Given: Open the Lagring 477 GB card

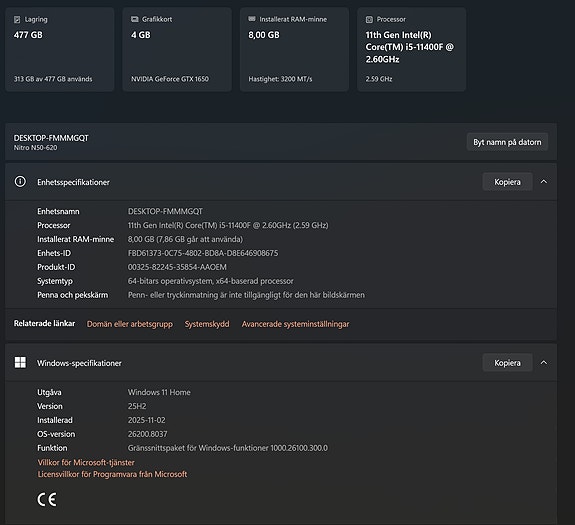Looking at the screenshot, I should tap(60, 49).
